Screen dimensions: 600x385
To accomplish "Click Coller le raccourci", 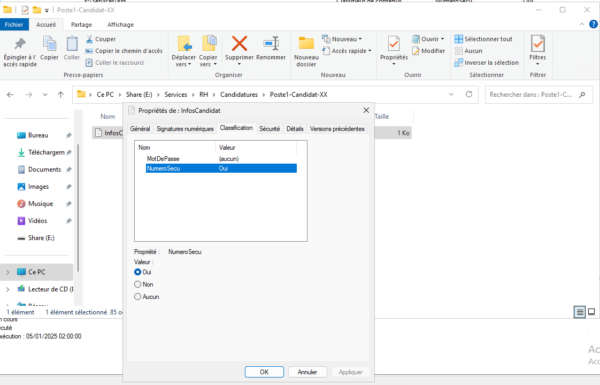I will tap(115, 62).
